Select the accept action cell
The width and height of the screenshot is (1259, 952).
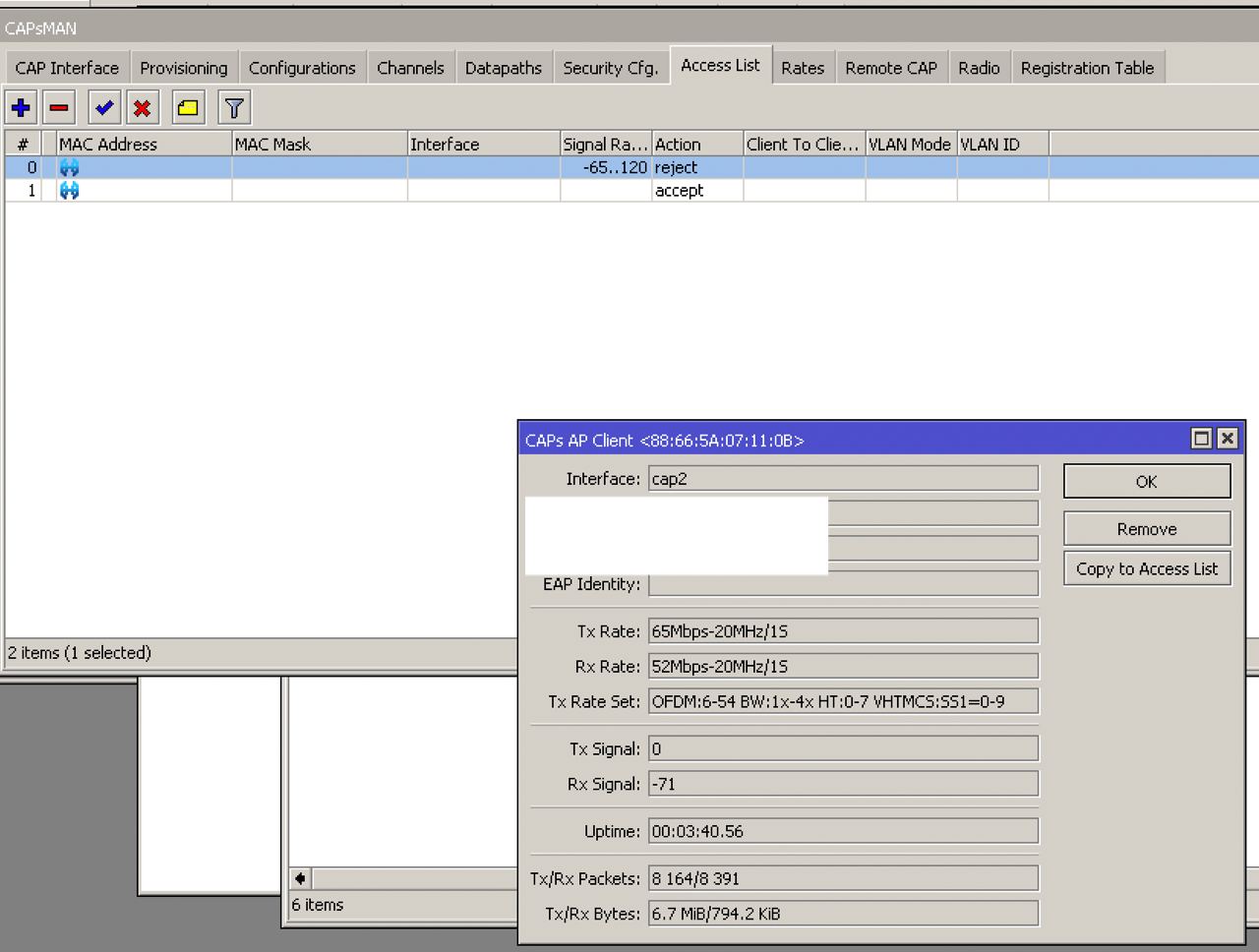pyautogui.click(x=697, y=191)
